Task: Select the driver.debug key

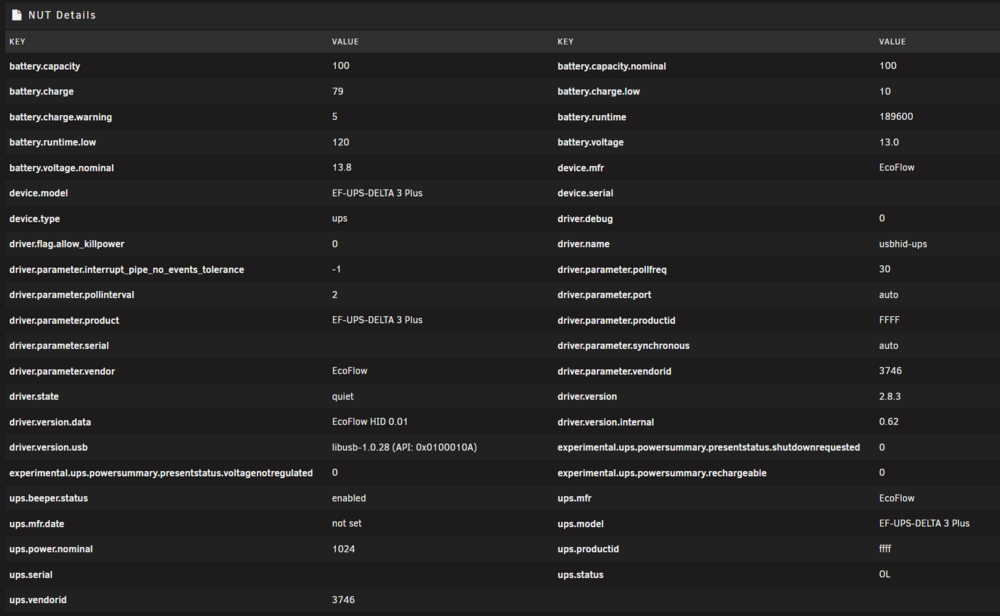Action: pyautogui.click(x=585, y=219)
